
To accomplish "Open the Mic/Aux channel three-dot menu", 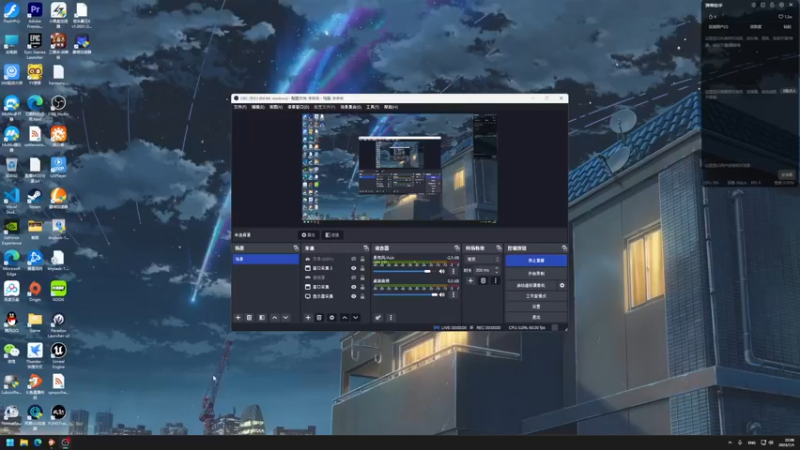I will tap(453, 271).
